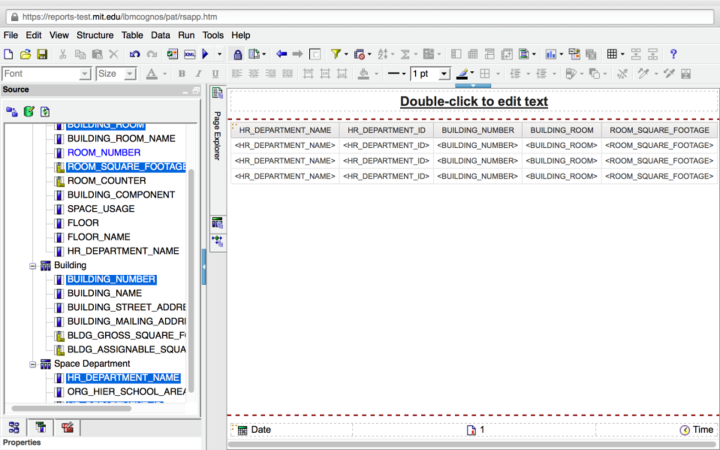Open the Page Explorer tab

[217, 135]
